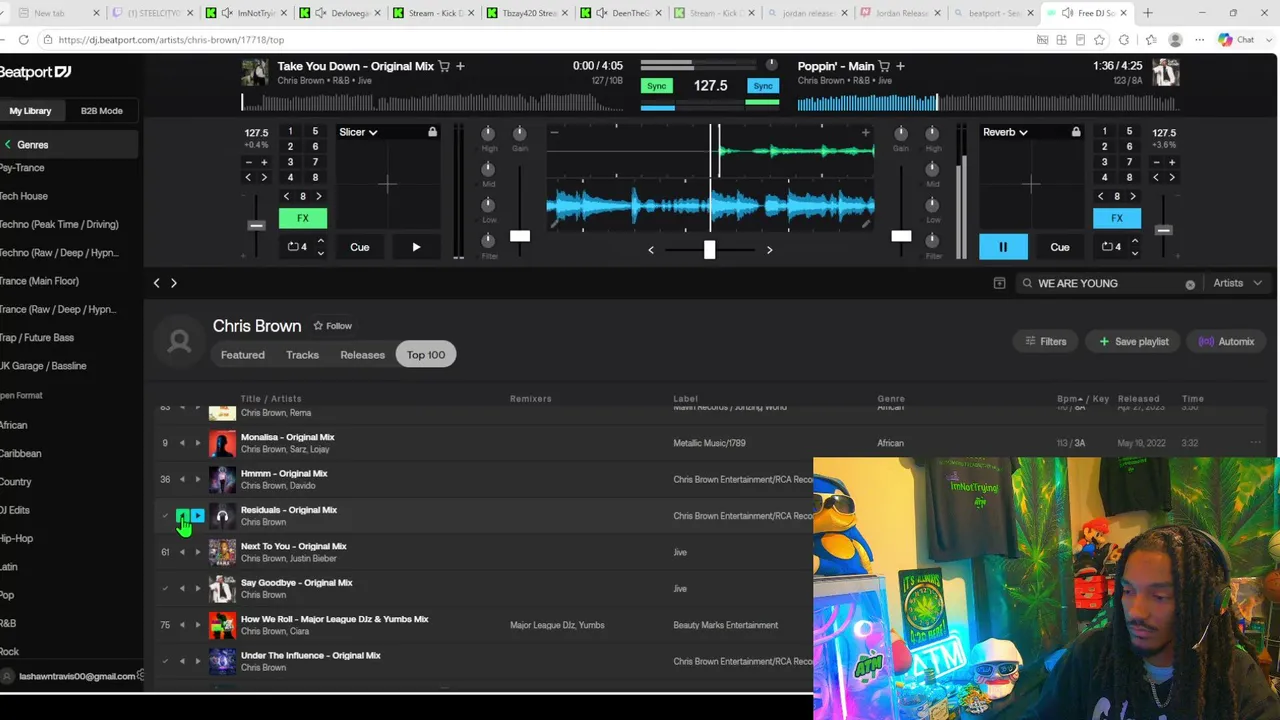Decrease right deck loop size with down chevron
1280x720 pixels.
pos(1134,252)
